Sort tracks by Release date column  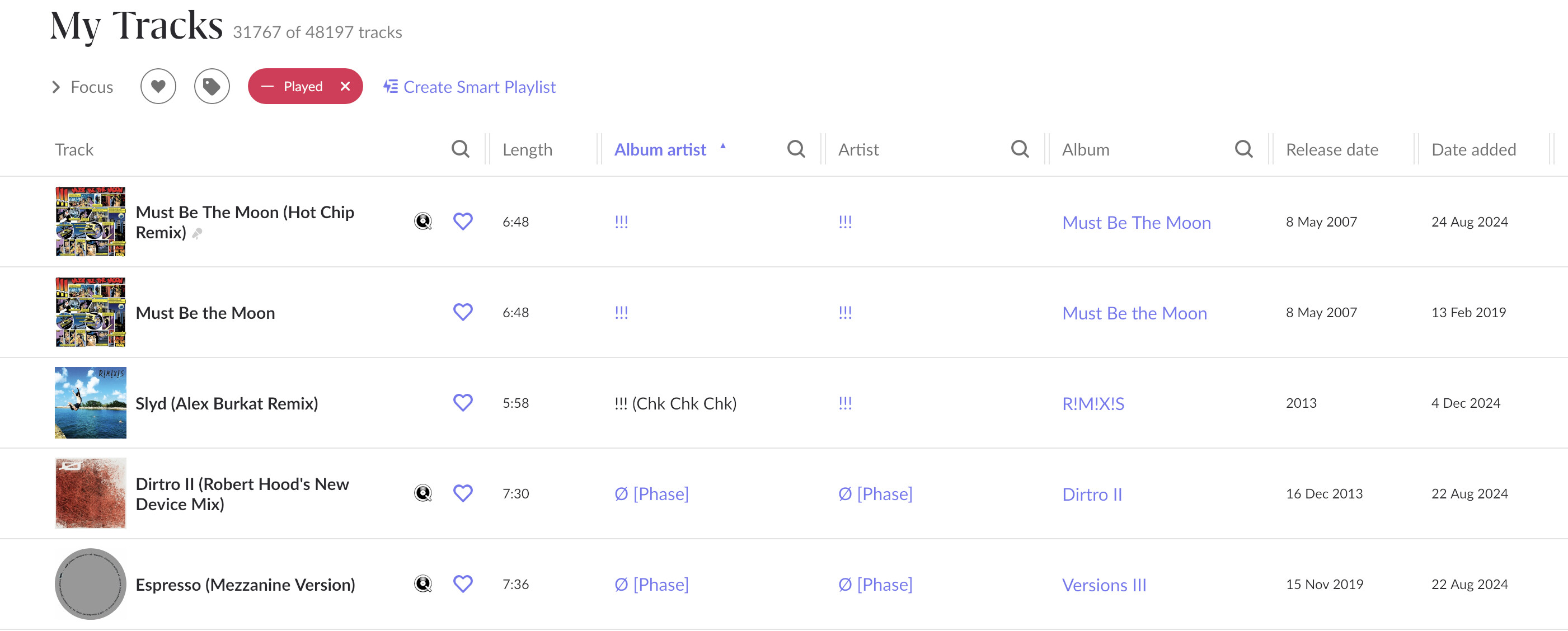1331,149
